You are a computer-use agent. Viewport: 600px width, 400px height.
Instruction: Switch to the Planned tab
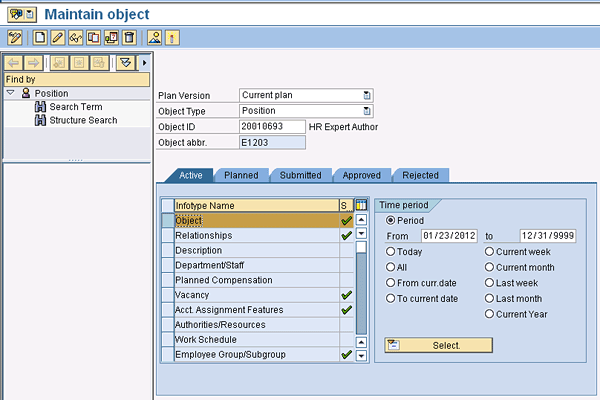point(241,175)
